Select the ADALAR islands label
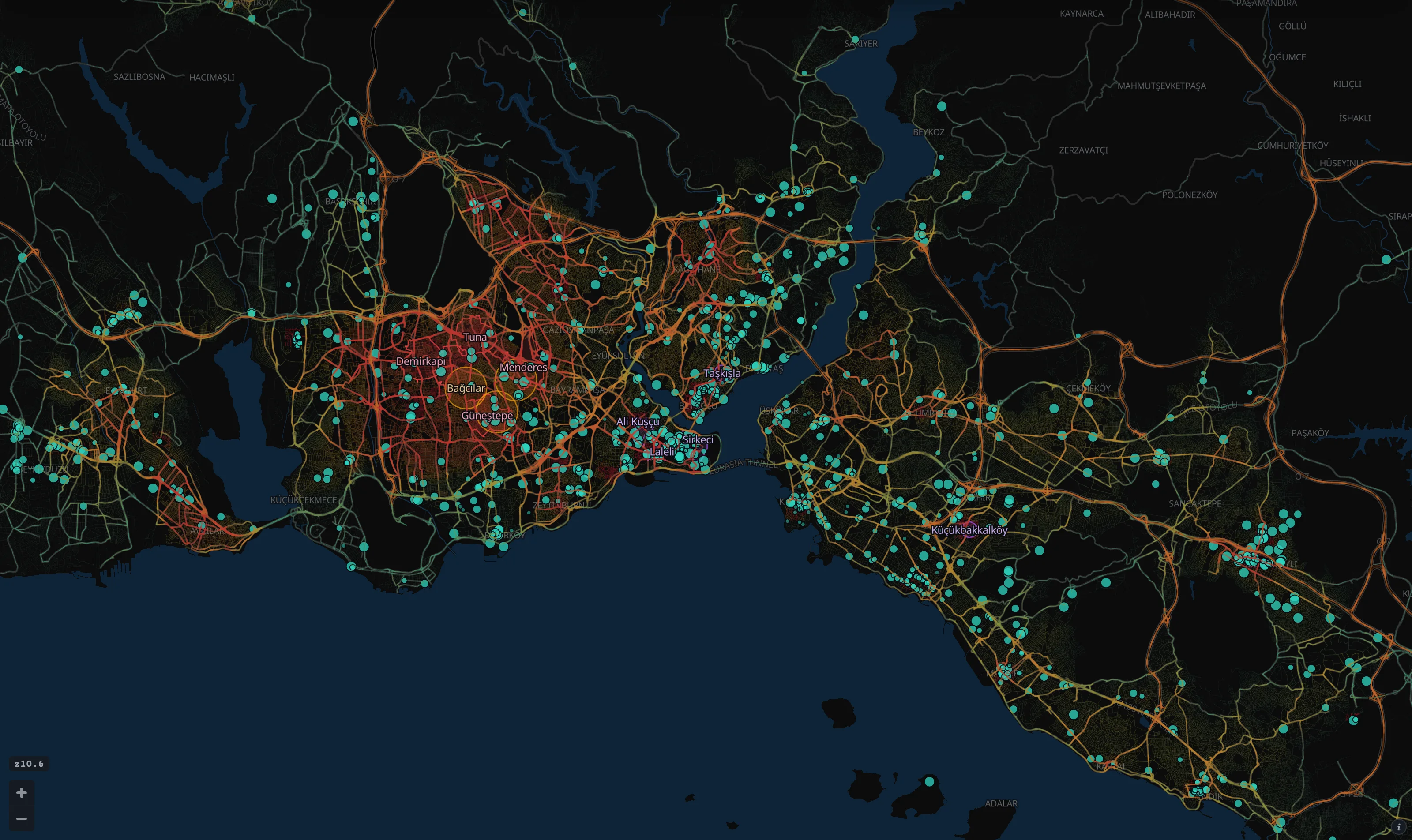This screenshot has width=1412, height=840. tap(1001, 803)
